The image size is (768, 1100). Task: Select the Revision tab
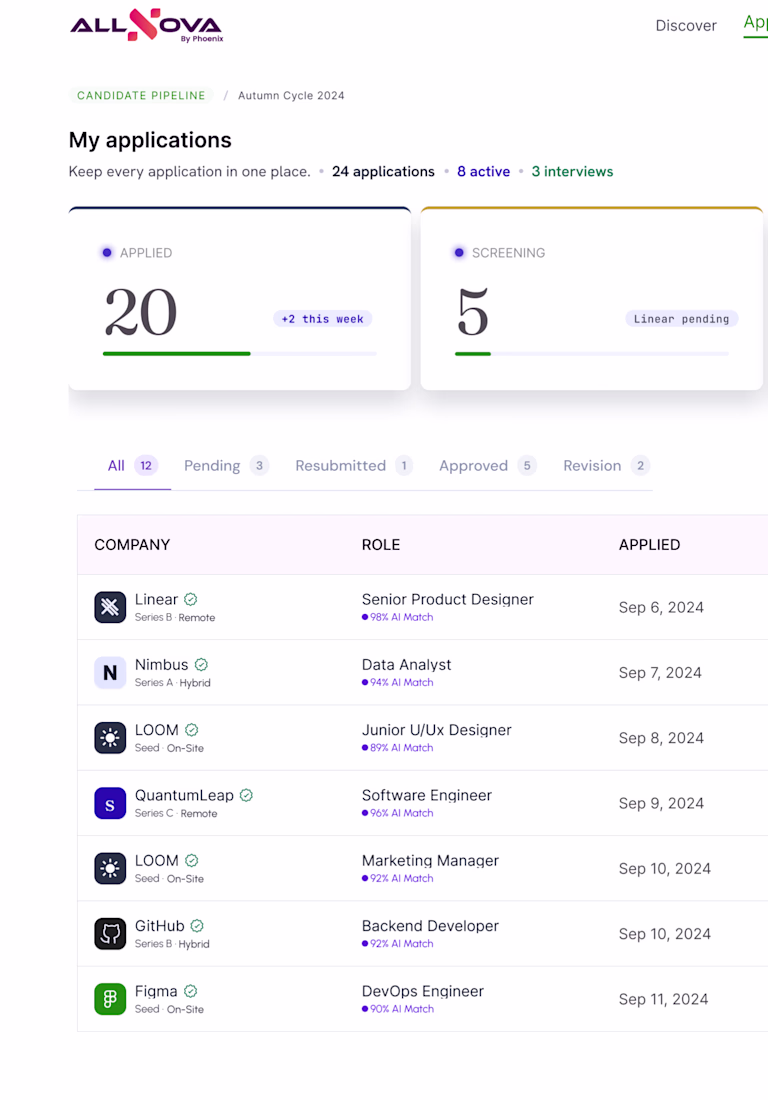click(607, 466)
